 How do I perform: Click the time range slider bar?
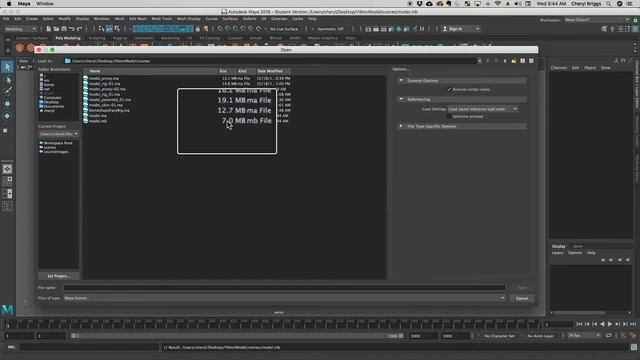click(x=237, y=336)
